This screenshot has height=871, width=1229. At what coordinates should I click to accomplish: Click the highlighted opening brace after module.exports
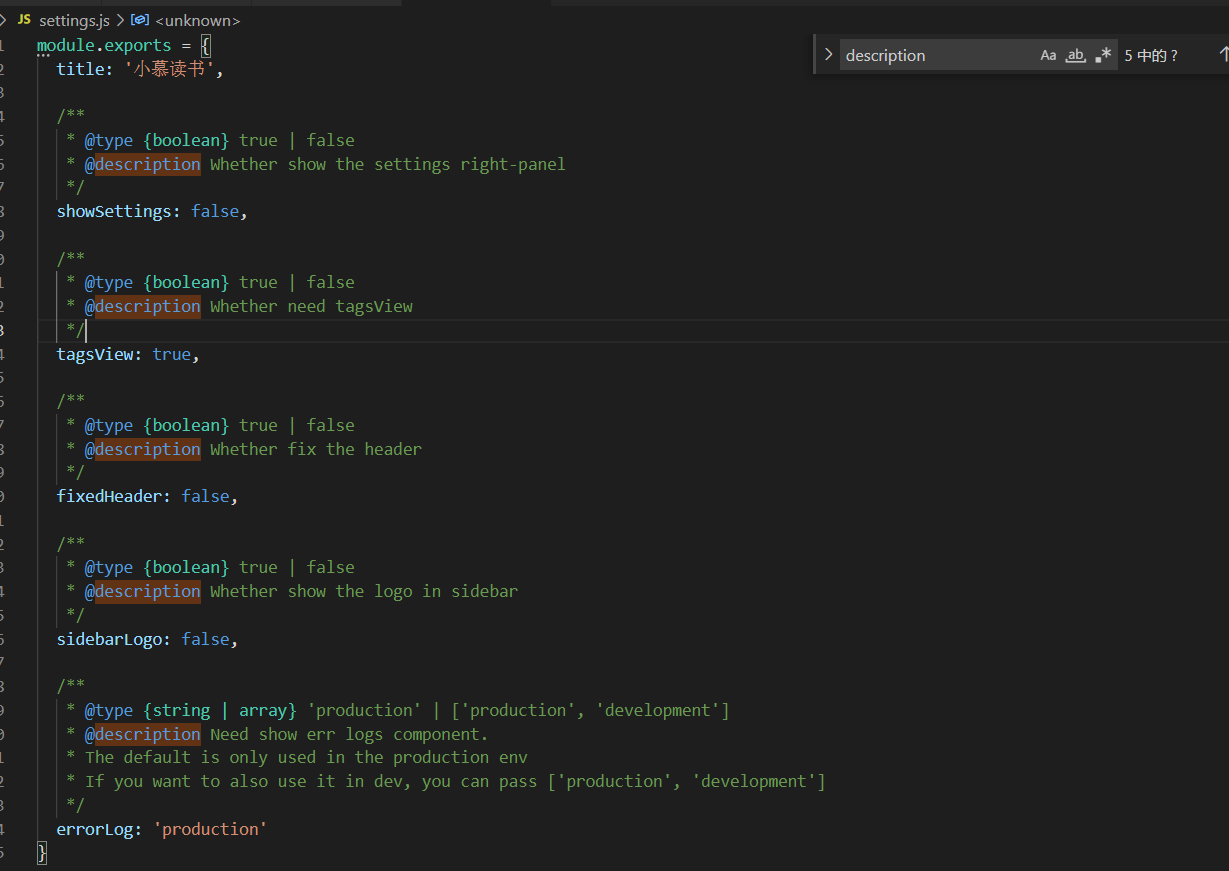click(205, 45)
